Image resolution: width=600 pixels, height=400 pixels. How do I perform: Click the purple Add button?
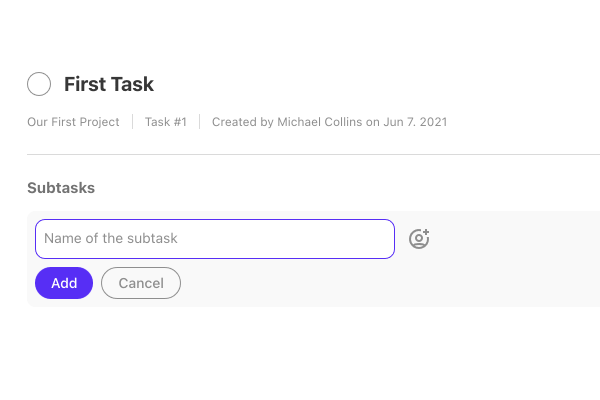(x=64, y=283)
